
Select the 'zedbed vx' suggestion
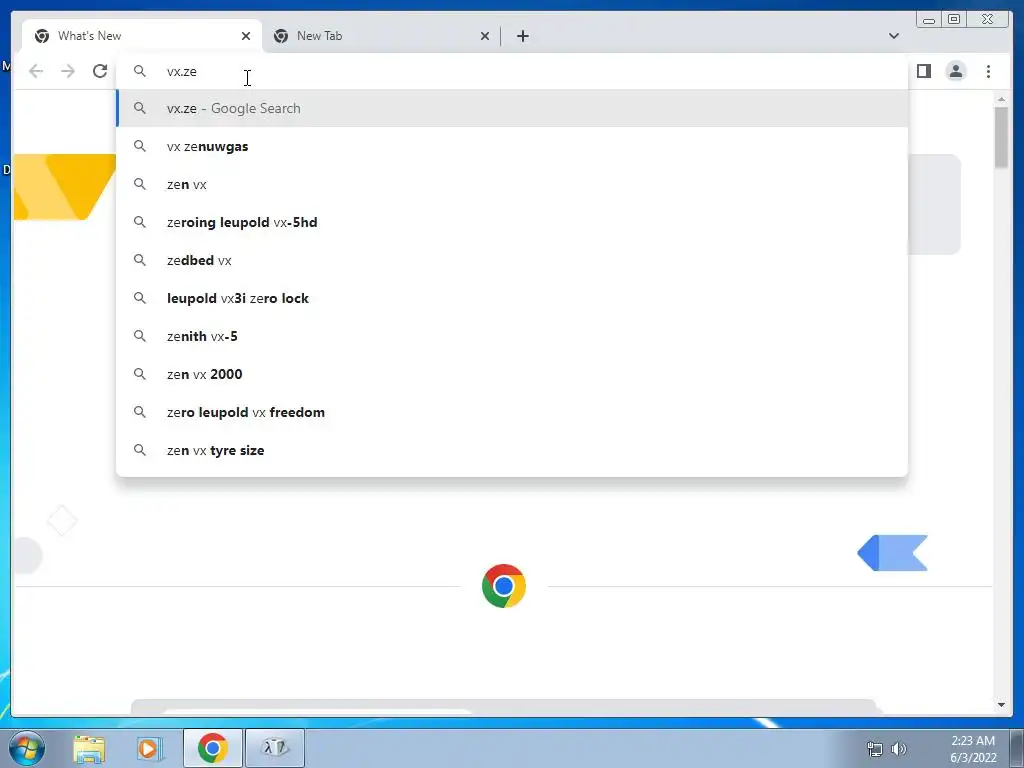[x=512, y=260]
